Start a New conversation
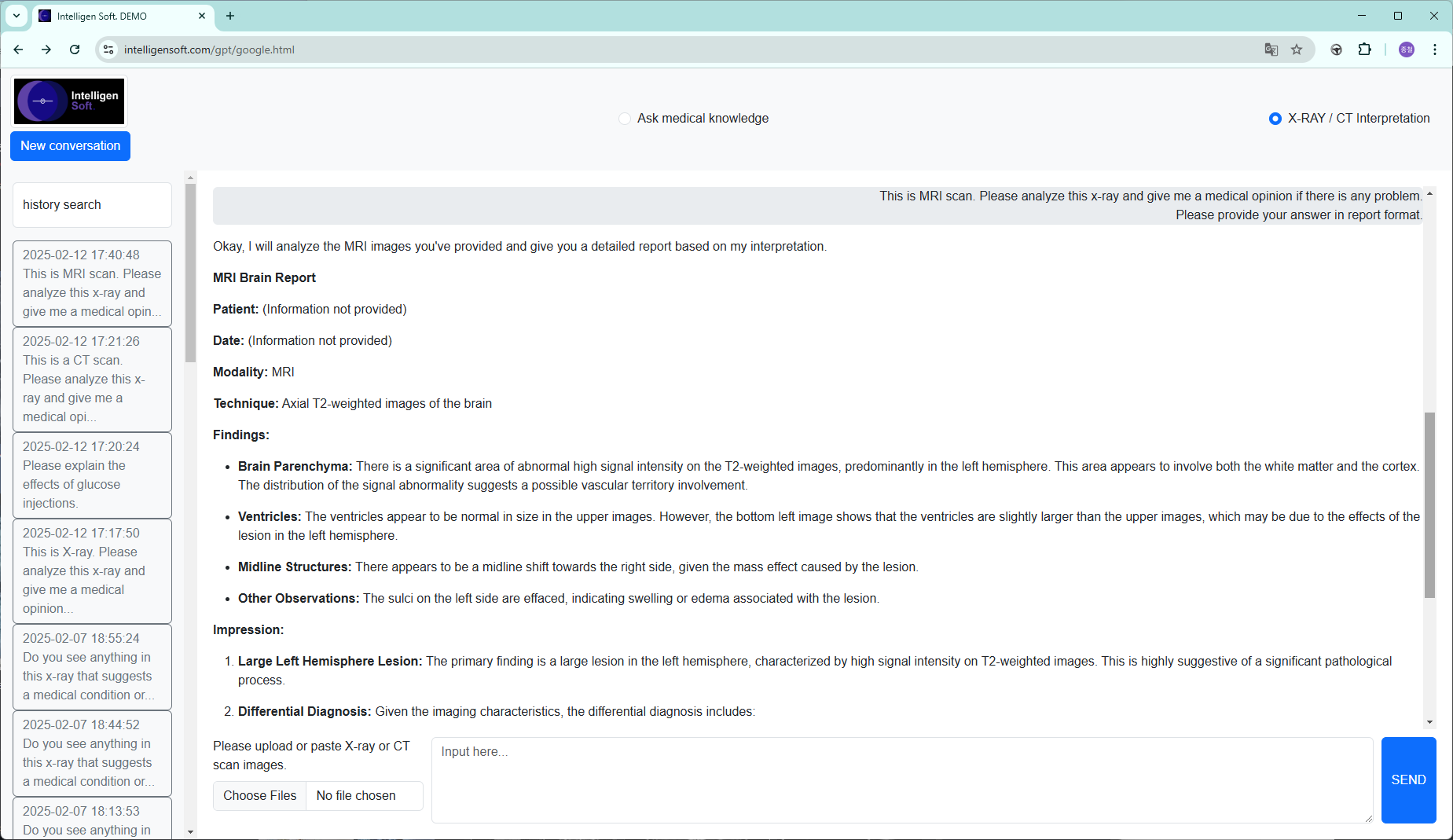 tap(70, 146)
